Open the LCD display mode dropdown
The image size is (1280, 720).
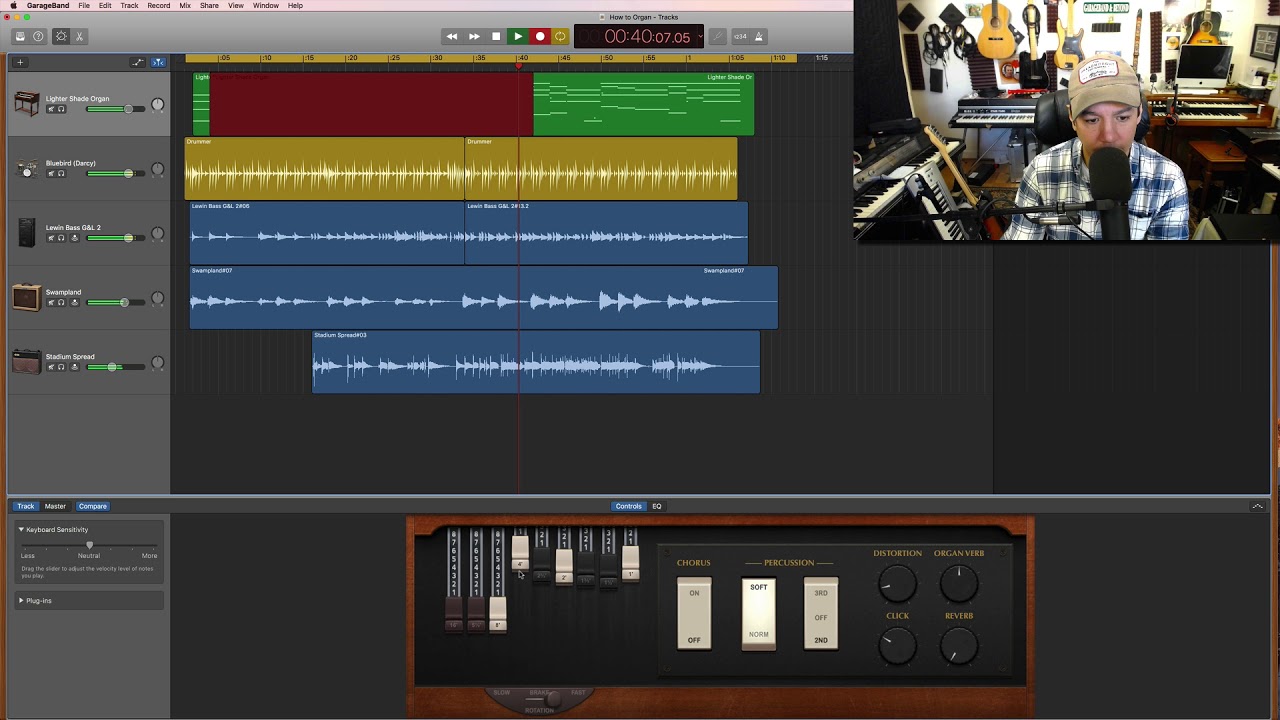[699, 36]
